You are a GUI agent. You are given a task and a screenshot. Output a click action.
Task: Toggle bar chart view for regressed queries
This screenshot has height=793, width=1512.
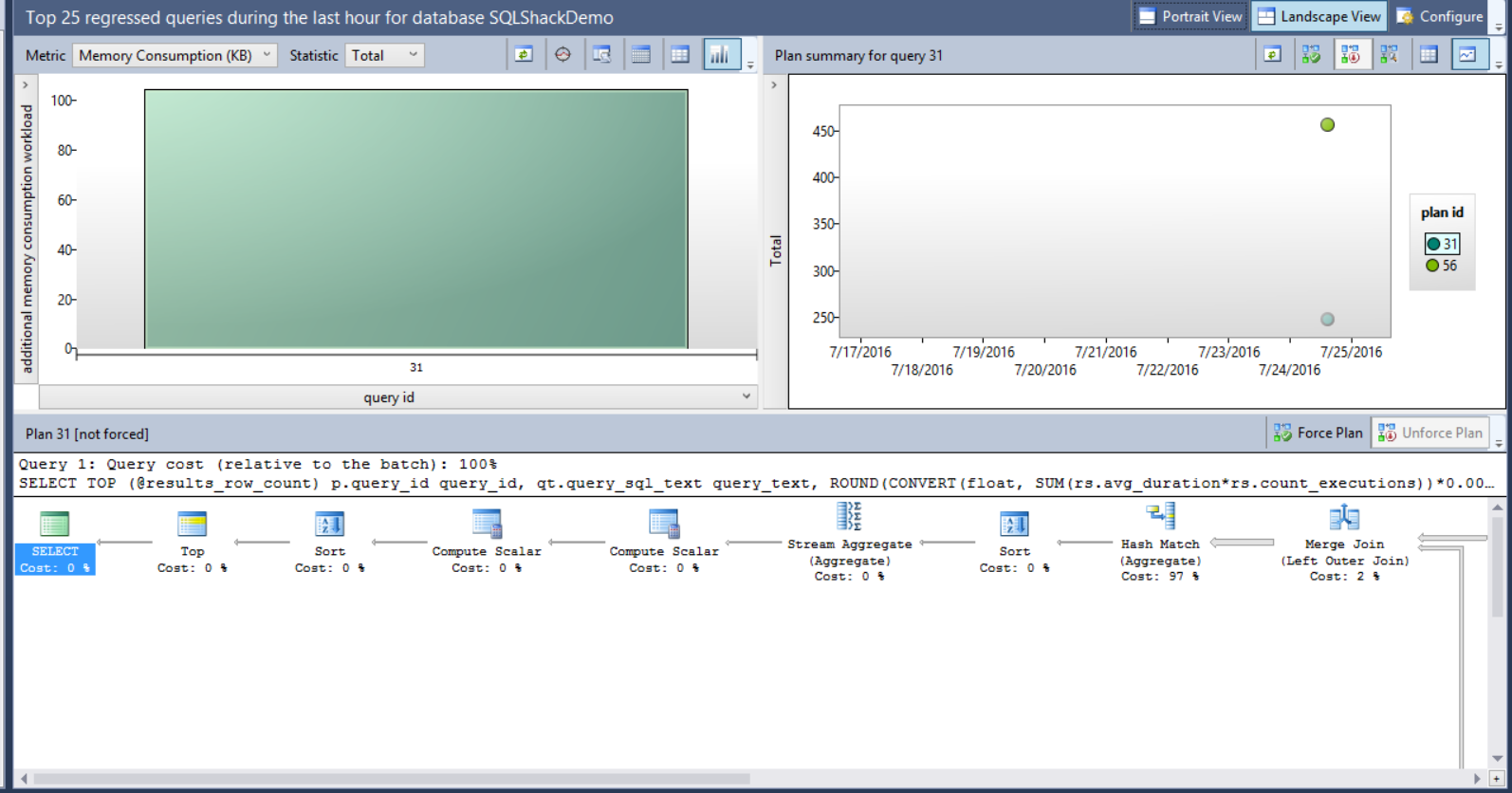pyautogui.click(x=720, y=55)
